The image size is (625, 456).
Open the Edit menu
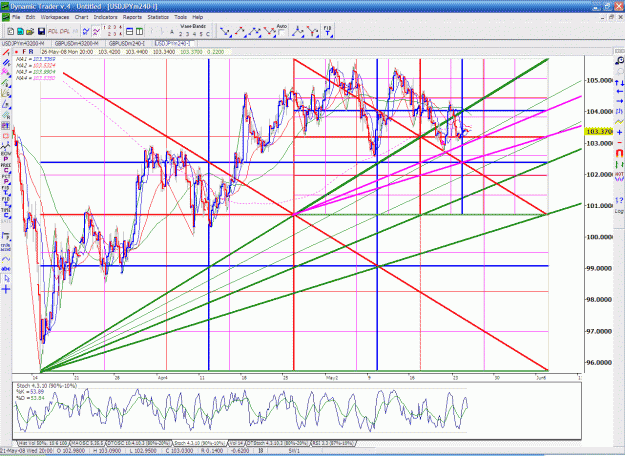(x=30, y=17)
